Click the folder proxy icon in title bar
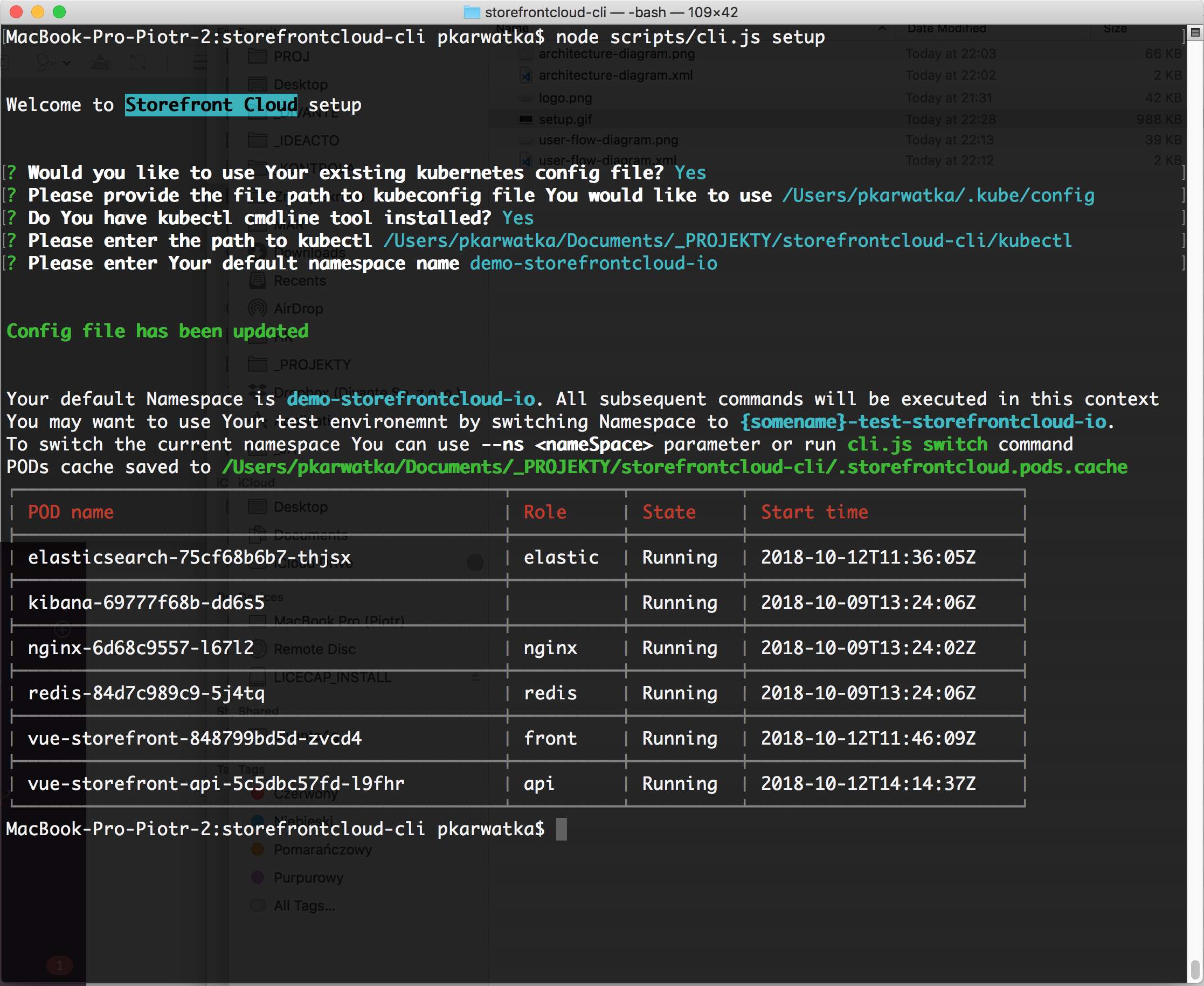The height and width of the screenshot is (986, 1204). tap(472, 12)
